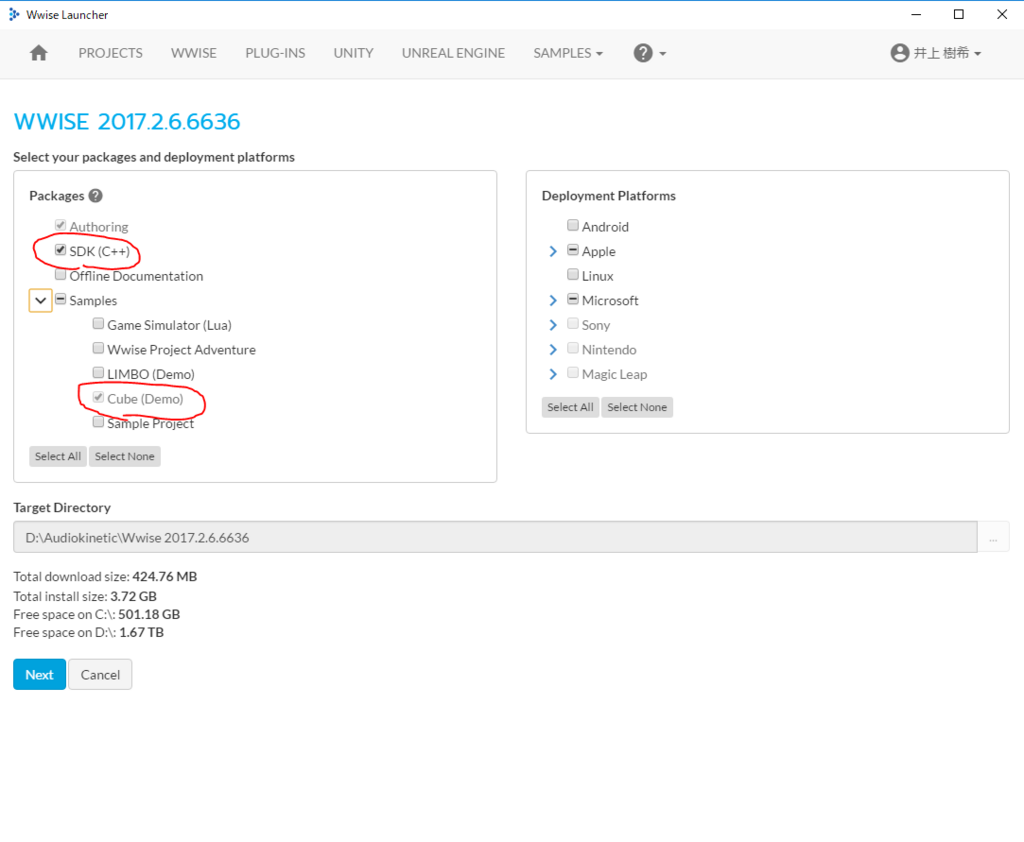Switch to the WWISE tab
The width and height of the screenshot is (1024, 842).
pos(194,53)
